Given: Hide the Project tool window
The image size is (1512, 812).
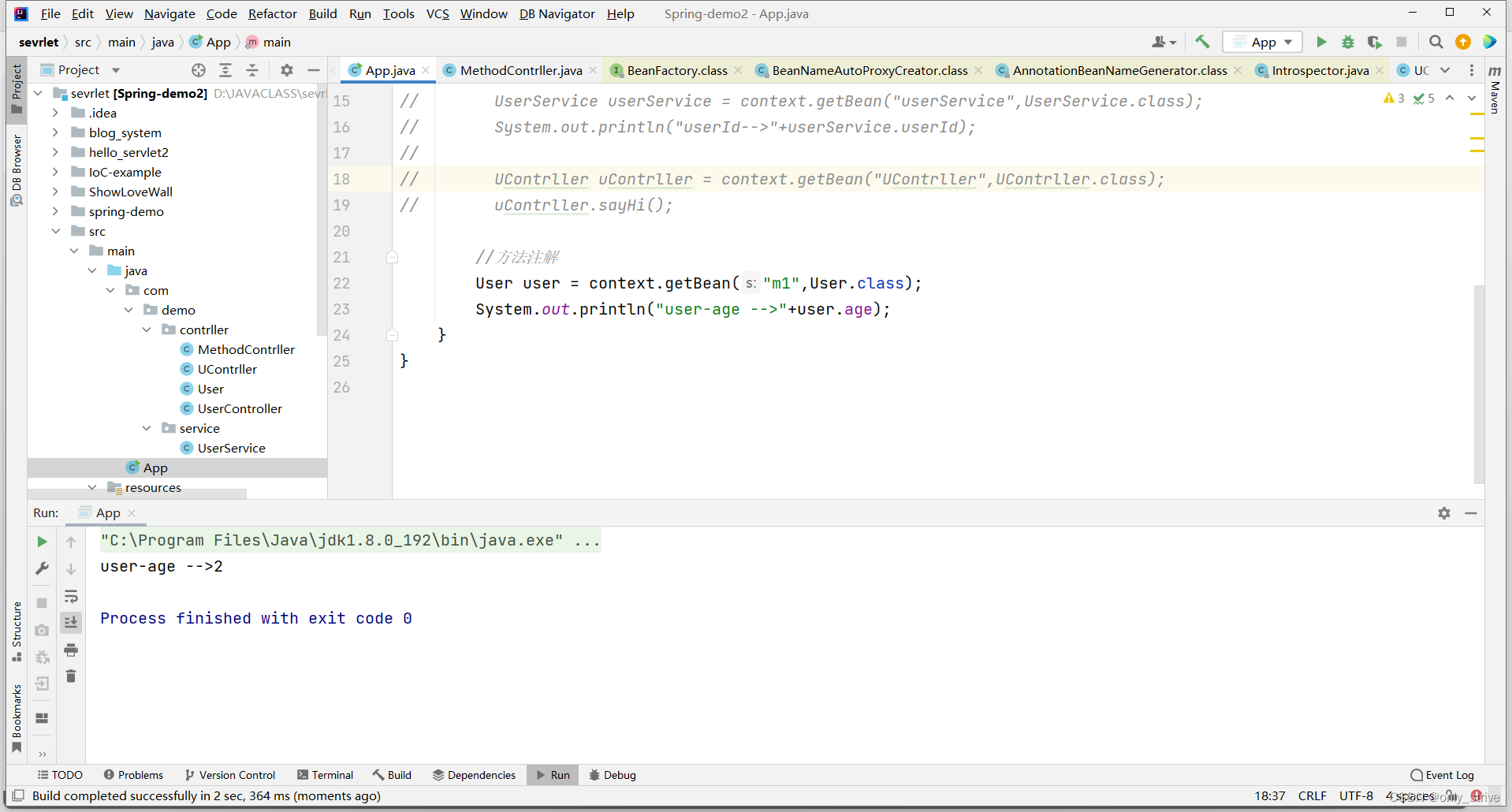Looking at the screenshot, I should pyautogui.click(x=313, y=70).
